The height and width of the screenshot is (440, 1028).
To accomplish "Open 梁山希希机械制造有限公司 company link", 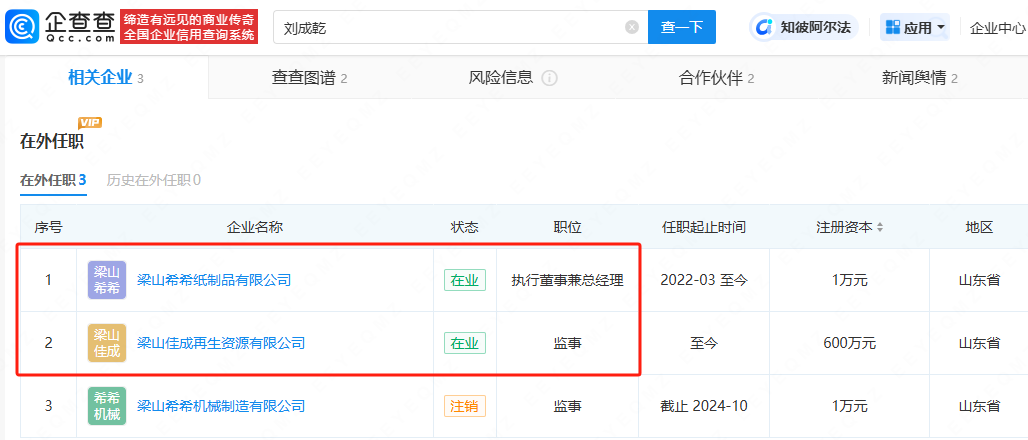I will (x=221, y=406).
